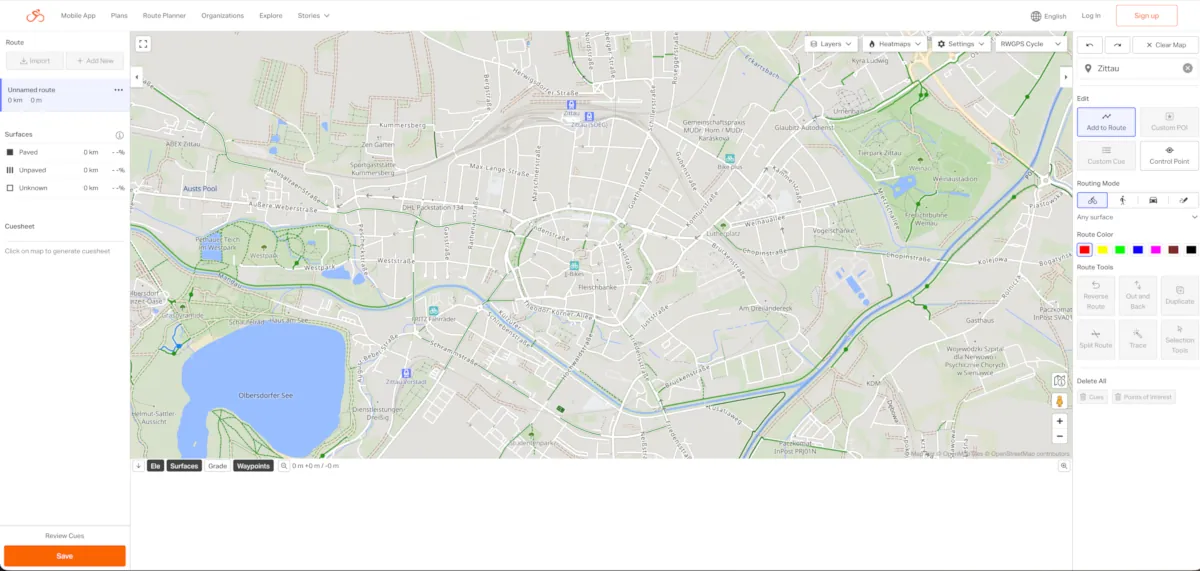Screen dimensions: 1200x571
Task: Open Unnamed route options menu
Action: click(118, 90)
